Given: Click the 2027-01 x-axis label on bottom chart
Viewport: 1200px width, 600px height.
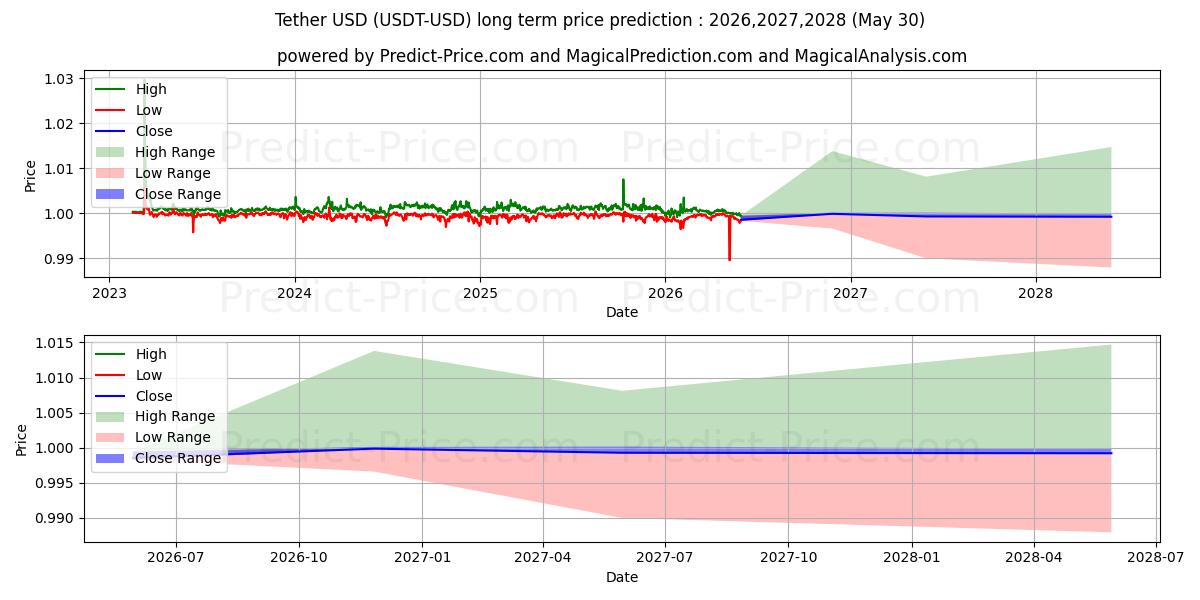Looking at the screenshot, I should (422, 558).
